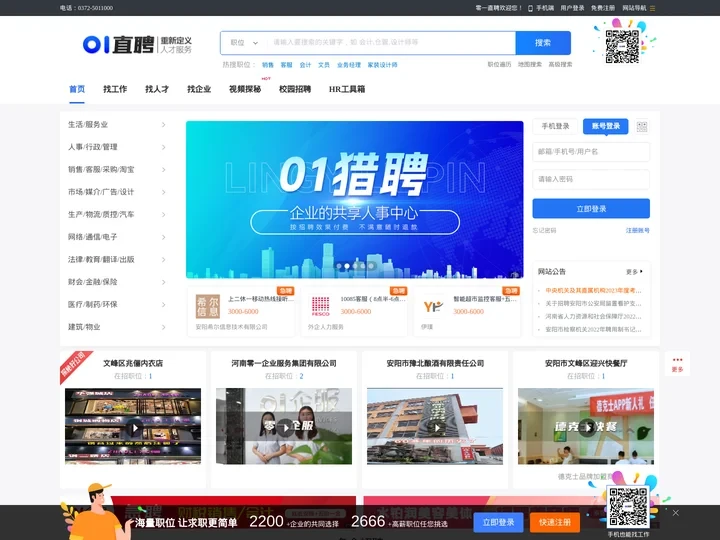
Task: Click the 请输入密码 password field
Action: point(591,179)
